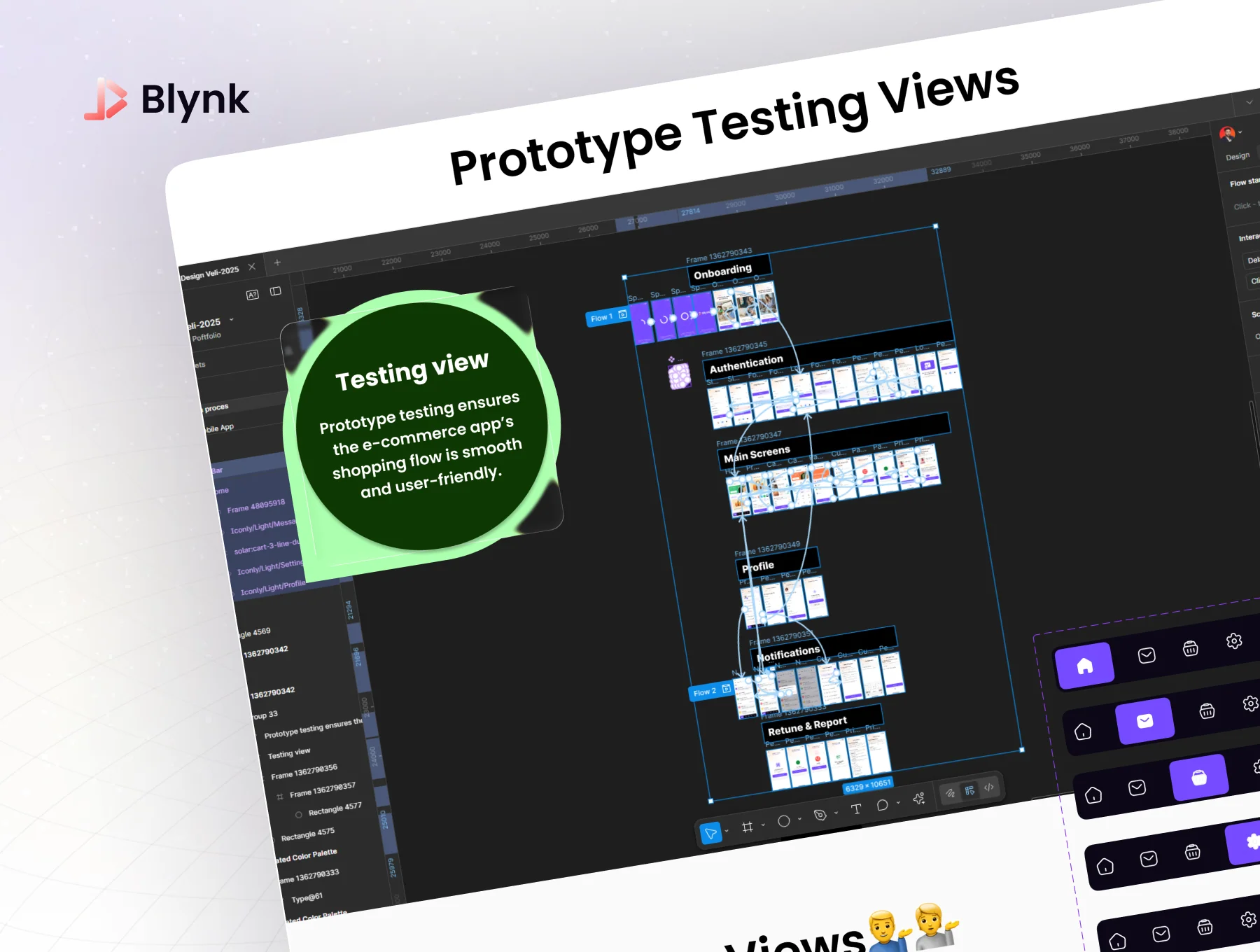Switch to Design mode icon in toolbar
The height and width of the screenshot is (952, 1260).
click(x=969, y=790)
